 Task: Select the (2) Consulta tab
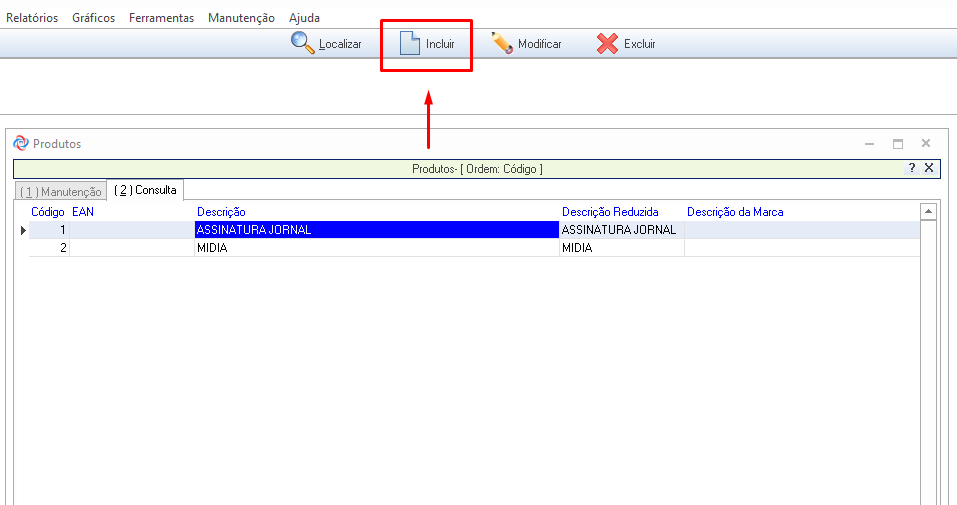pyautogui.click(x=145, y=190)
